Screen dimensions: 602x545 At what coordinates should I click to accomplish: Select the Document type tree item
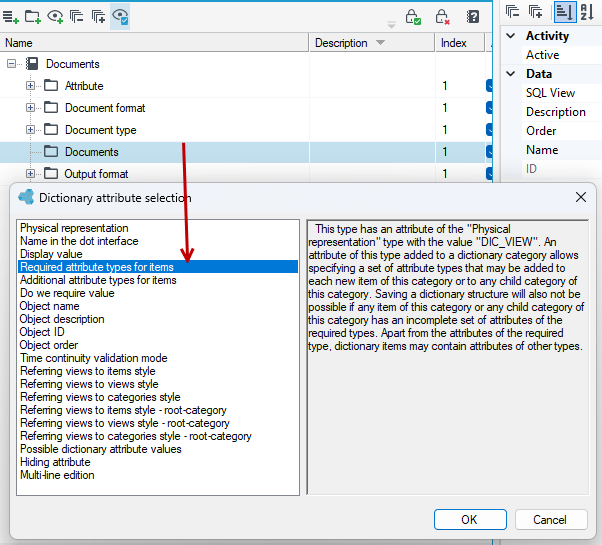click(x=101, y=130)
